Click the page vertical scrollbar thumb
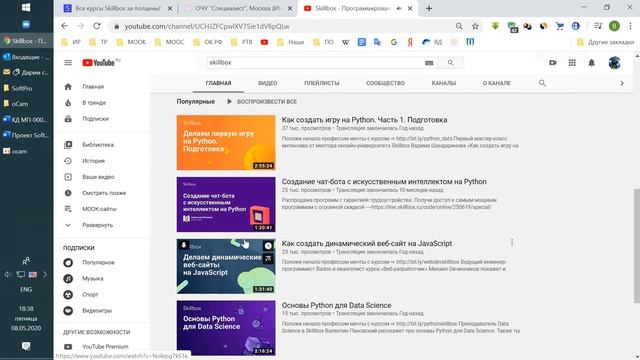 pyautogui.click(x=636, y=246)
